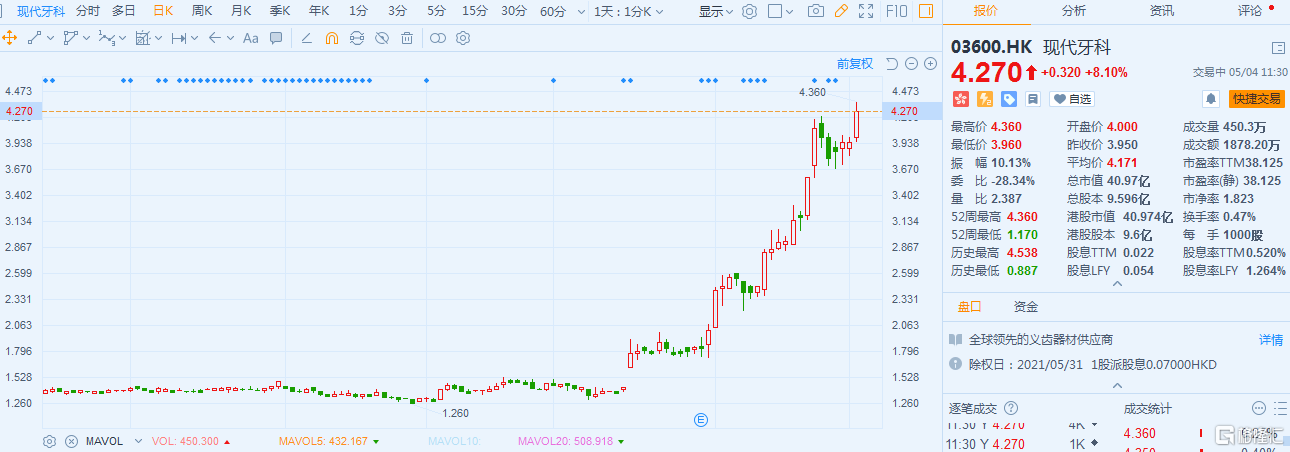Screen dimensions: 1290x452
Task: Open chart settings gear in drawing toolbar
Action: coord(462,38)
